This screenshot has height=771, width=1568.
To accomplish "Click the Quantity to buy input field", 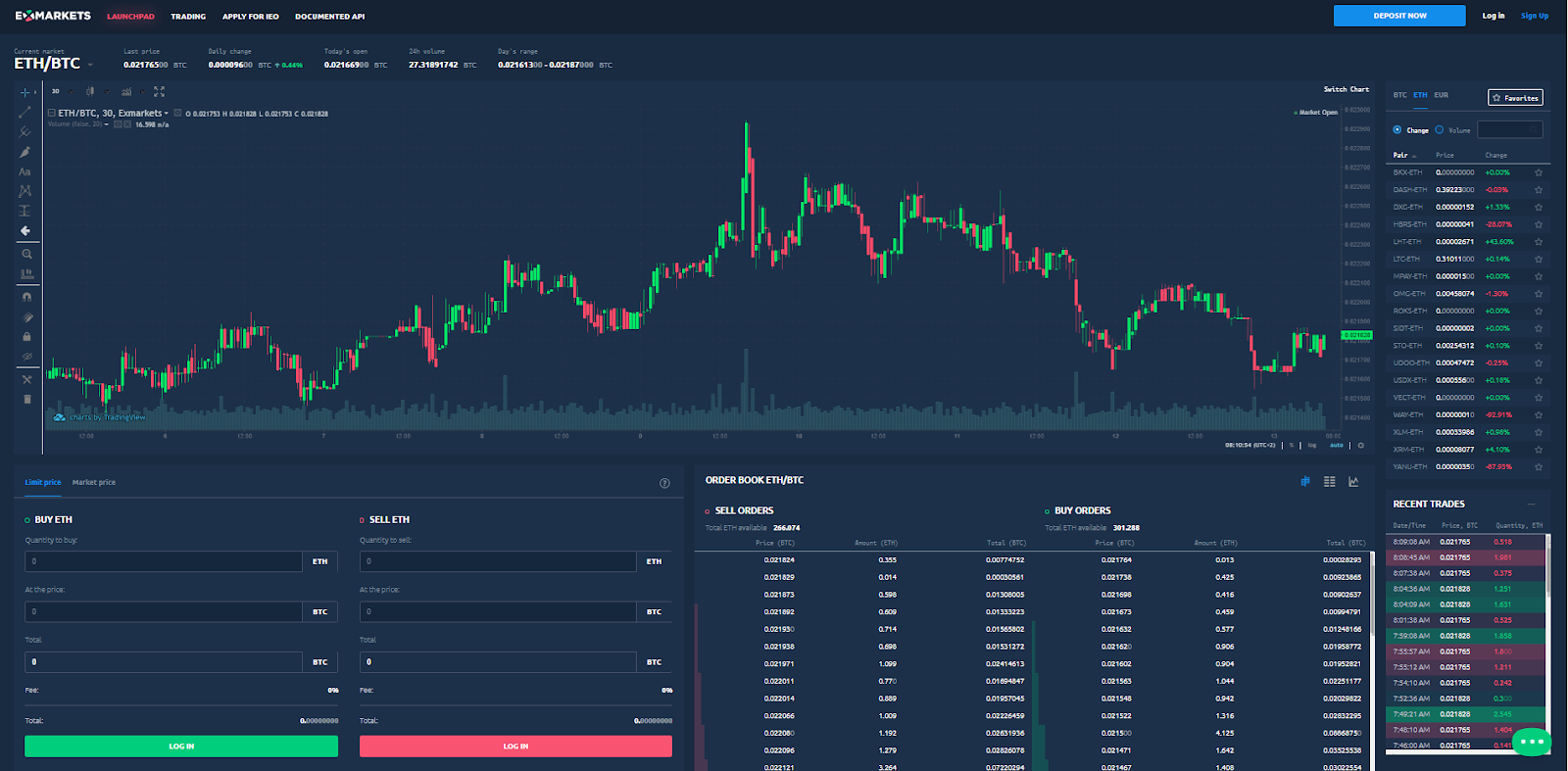I will coord(164,561).
